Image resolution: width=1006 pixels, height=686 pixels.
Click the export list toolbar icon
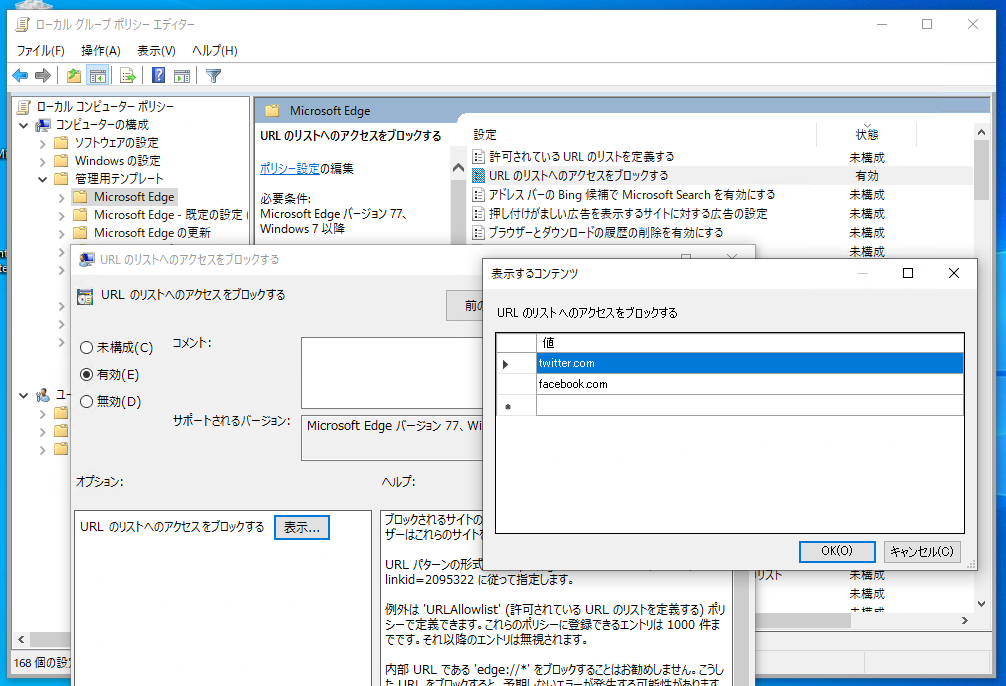click(126, 75)
